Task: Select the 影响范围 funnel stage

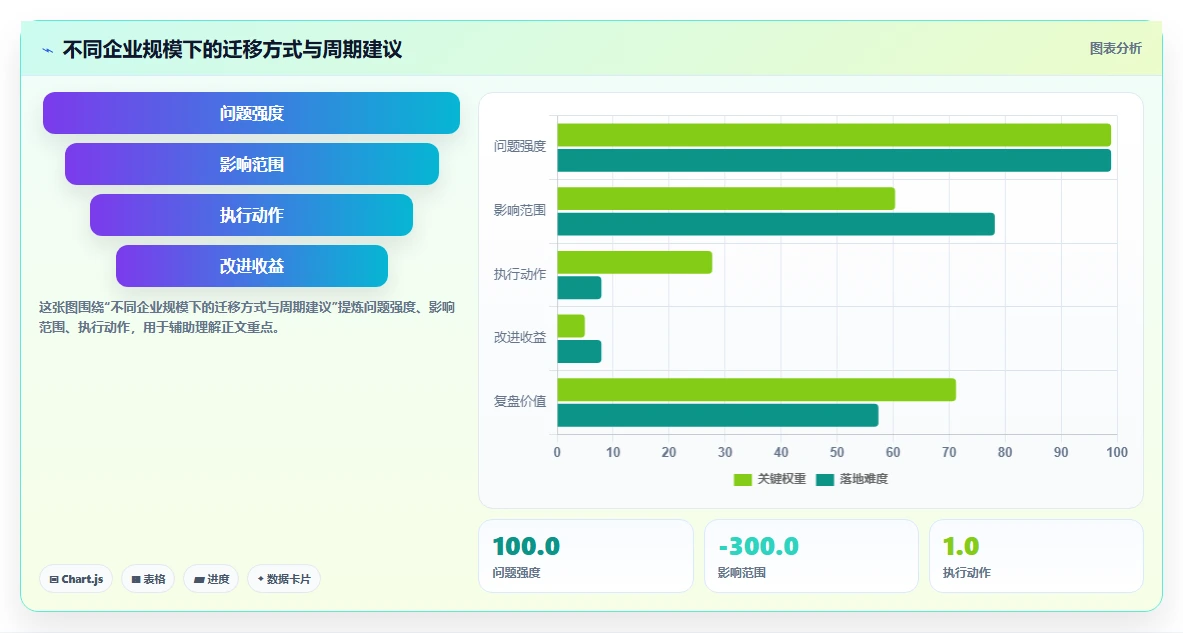Action: coord(251,164)
